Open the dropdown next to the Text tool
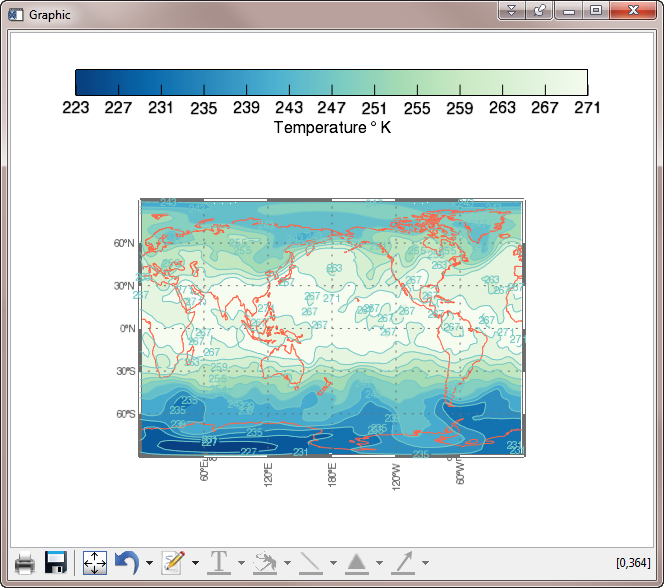Viewport: 664px width, 588px height. coord(241,563)
